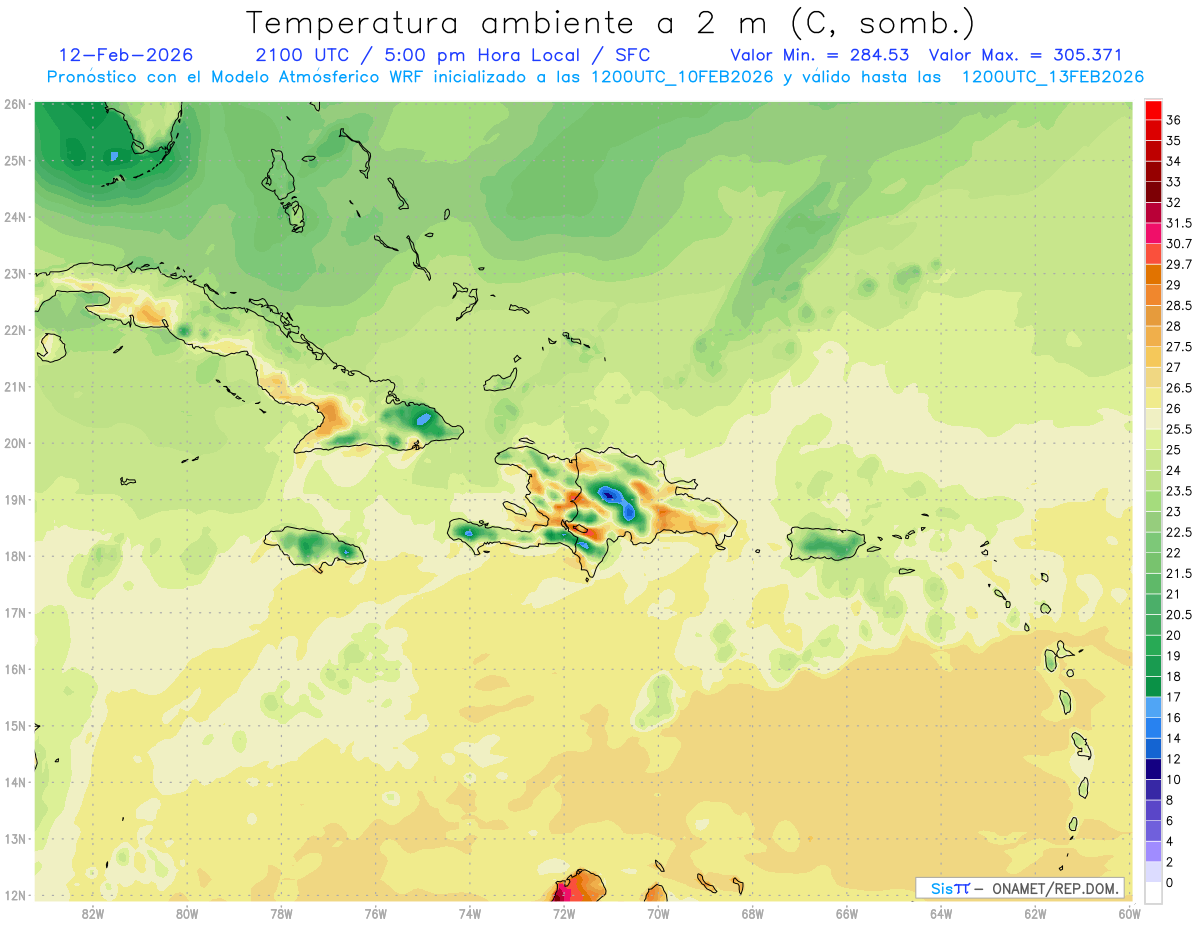
Task: Click the colorbar value 36
Action: (1174, 119)
